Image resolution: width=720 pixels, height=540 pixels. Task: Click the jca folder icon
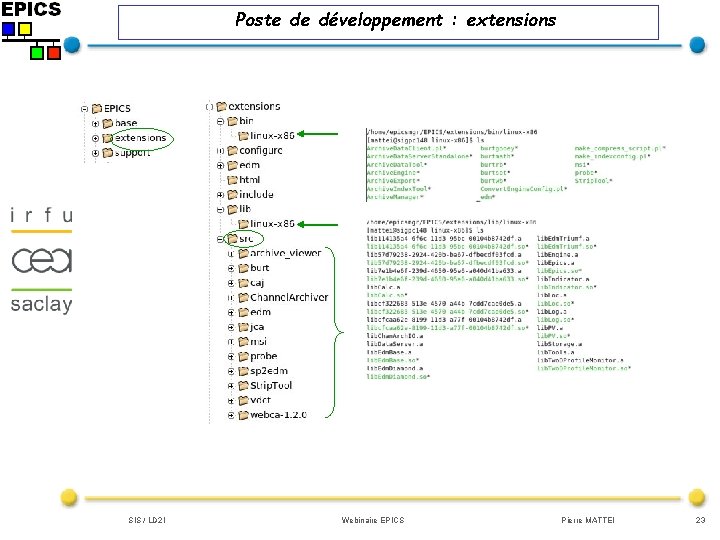pos(243,327)
